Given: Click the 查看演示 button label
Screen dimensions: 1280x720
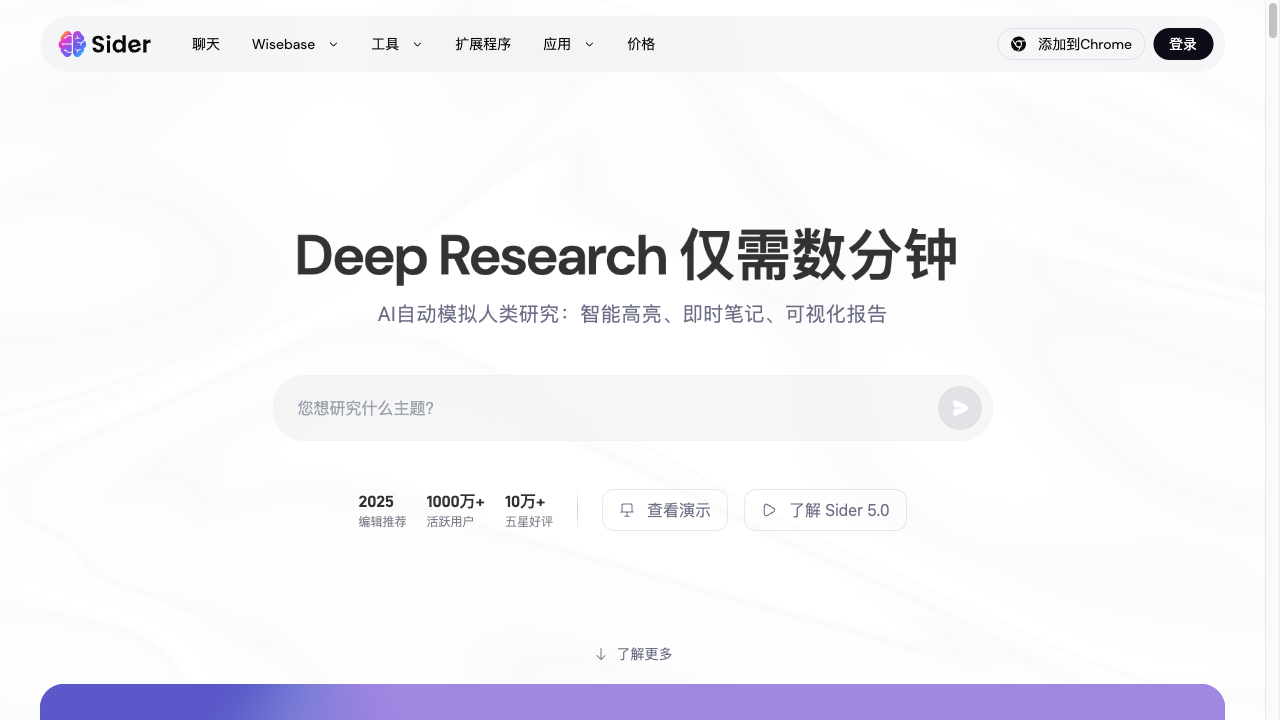Looking at the screenshot, I should pyautogui.click(x=678, y=510).
